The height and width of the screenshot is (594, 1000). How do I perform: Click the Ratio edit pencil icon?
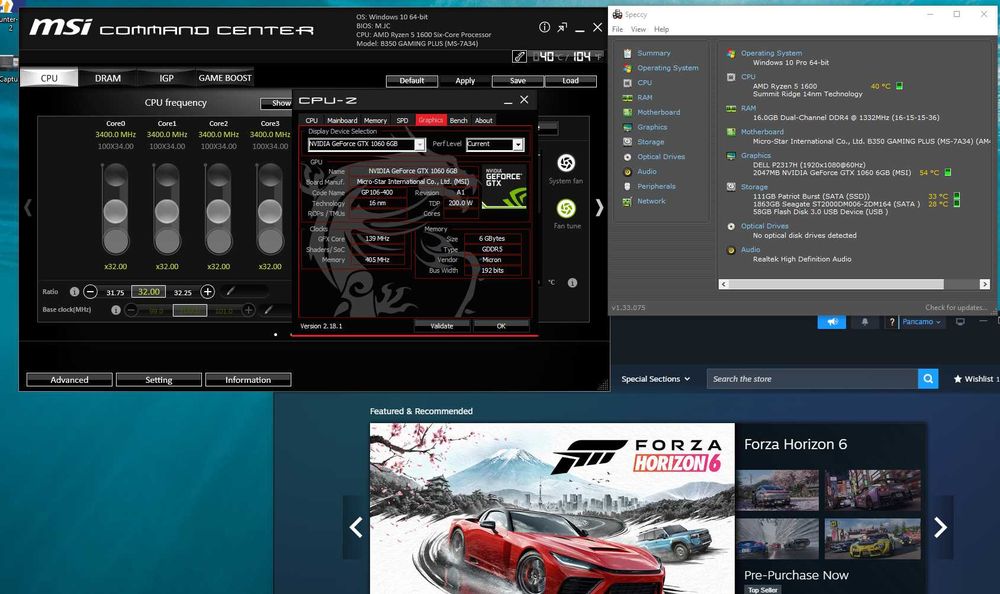click(230, 292)
